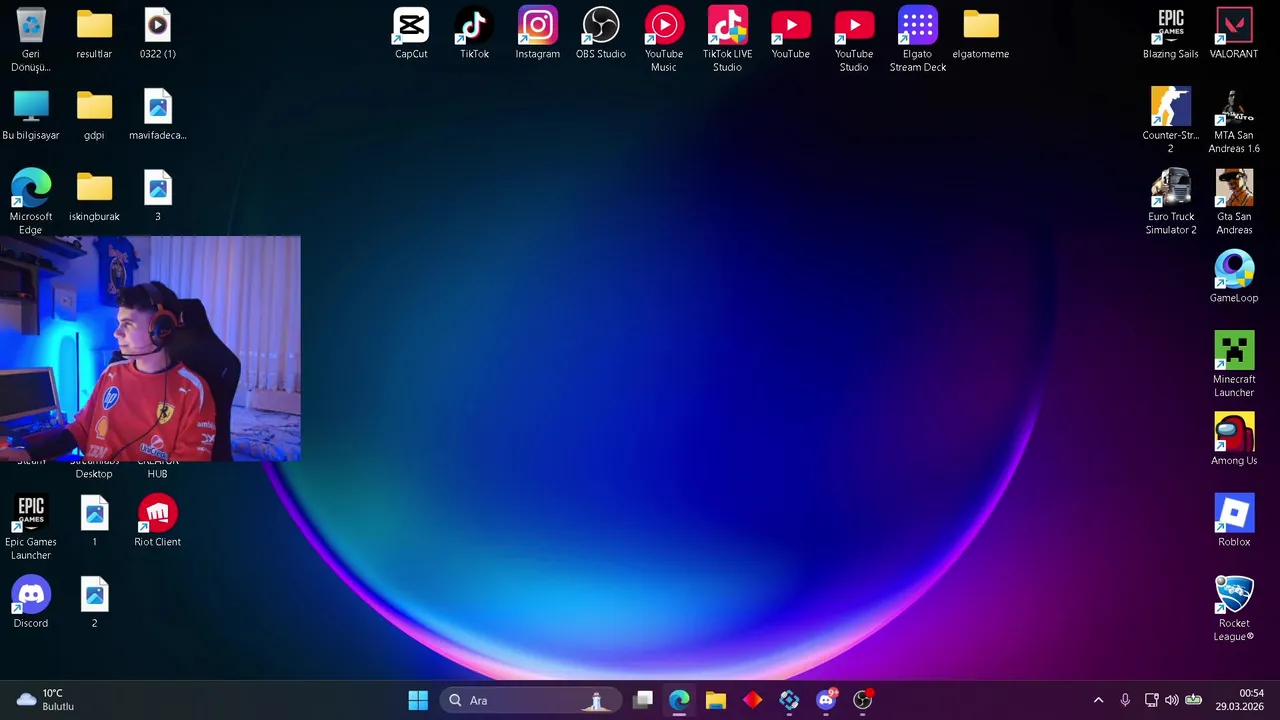
Task: Open Minecraft Launcher shortcut
Action: click(x=1234, y=365)
